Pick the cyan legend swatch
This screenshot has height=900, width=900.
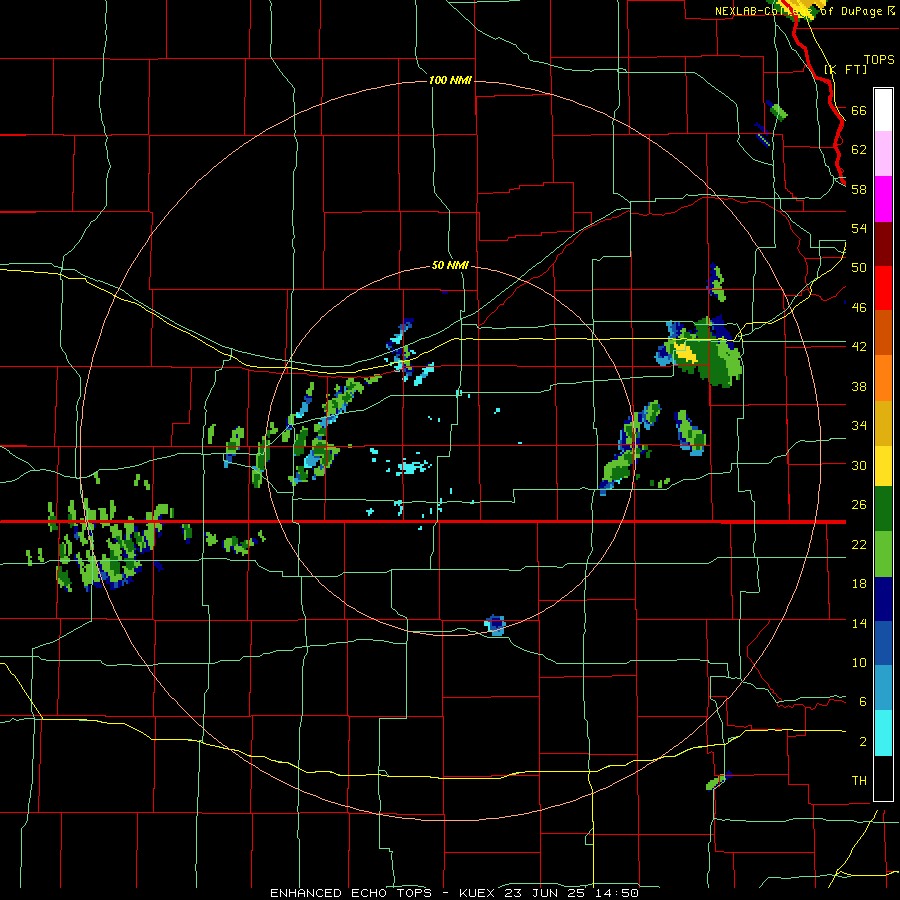tap(883, 732)
